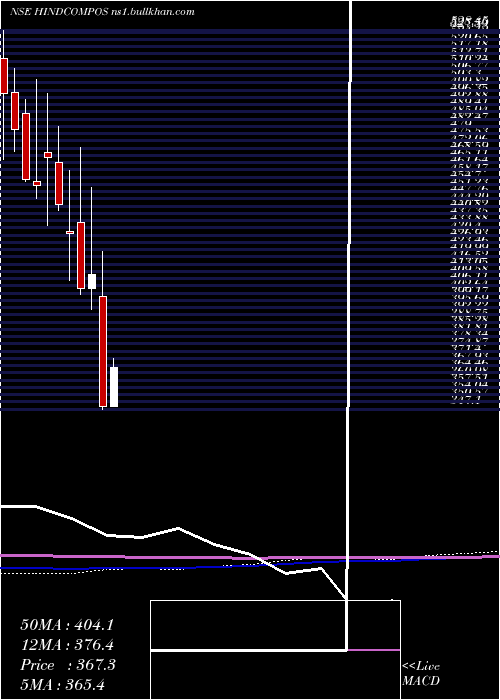Click the 50MA : 404.1 value
Image resolution: width=500 pixels, height=700 pixels.
[x=67, y=625]
